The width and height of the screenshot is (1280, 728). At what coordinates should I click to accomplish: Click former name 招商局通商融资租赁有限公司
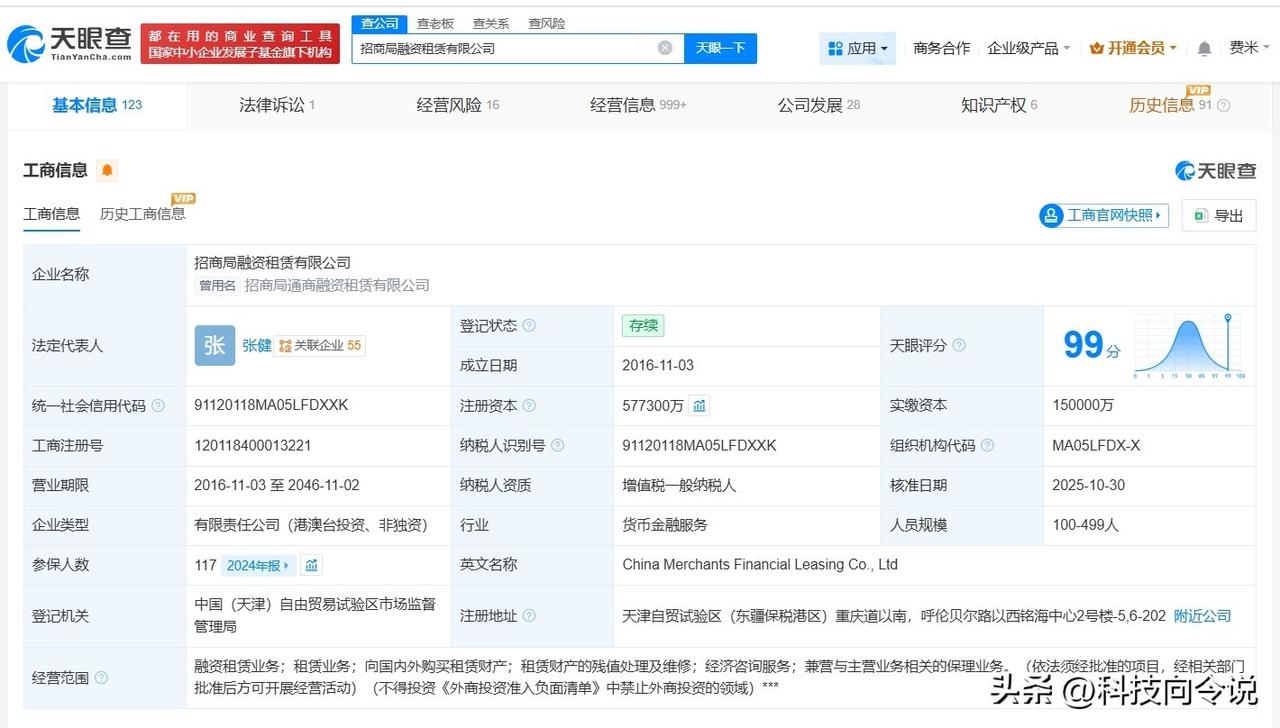point(337,286)
